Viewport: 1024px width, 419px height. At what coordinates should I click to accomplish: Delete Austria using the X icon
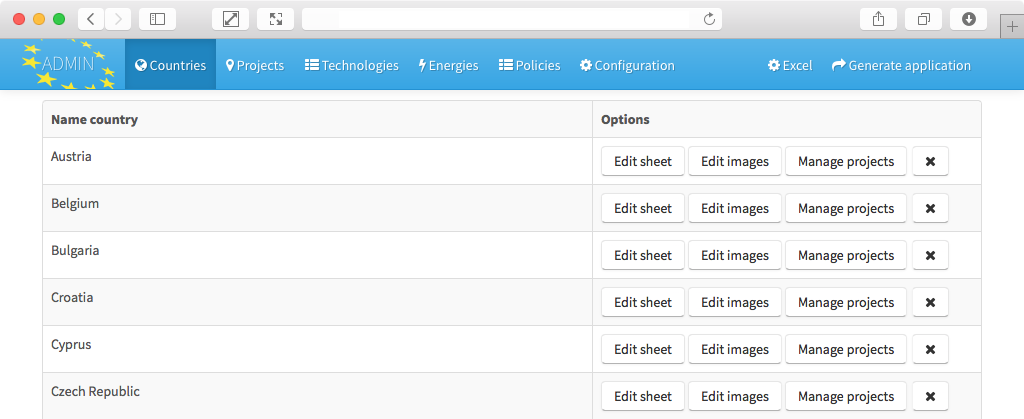tap(931, 161)
